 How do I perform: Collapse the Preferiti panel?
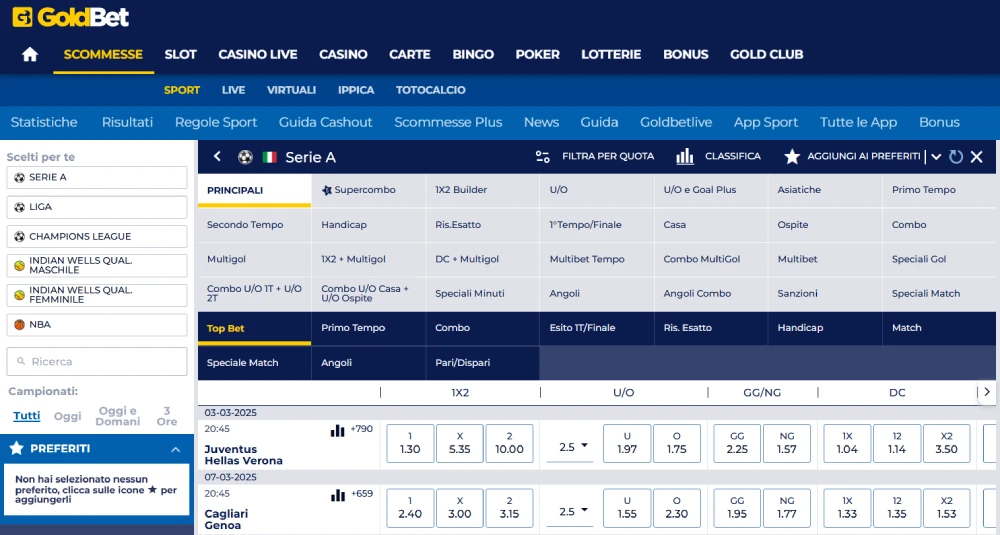175,450
